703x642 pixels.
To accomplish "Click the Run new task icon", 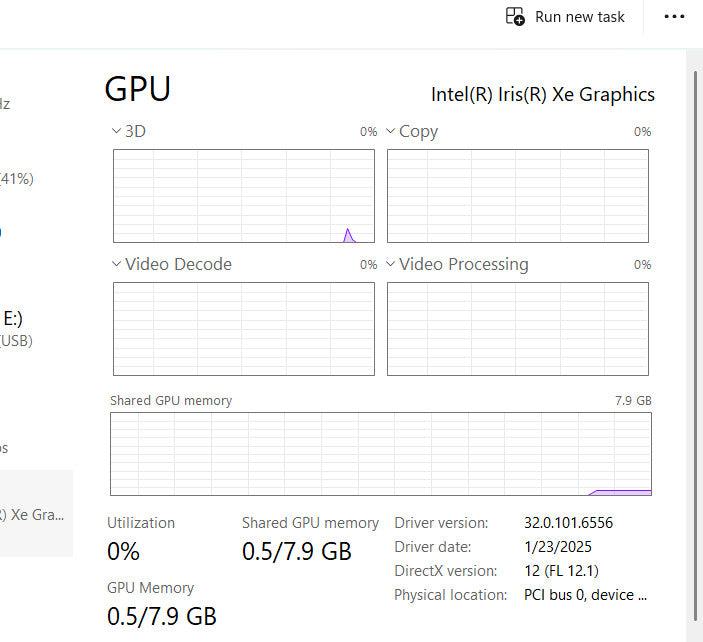I will (x=515, y=17).
